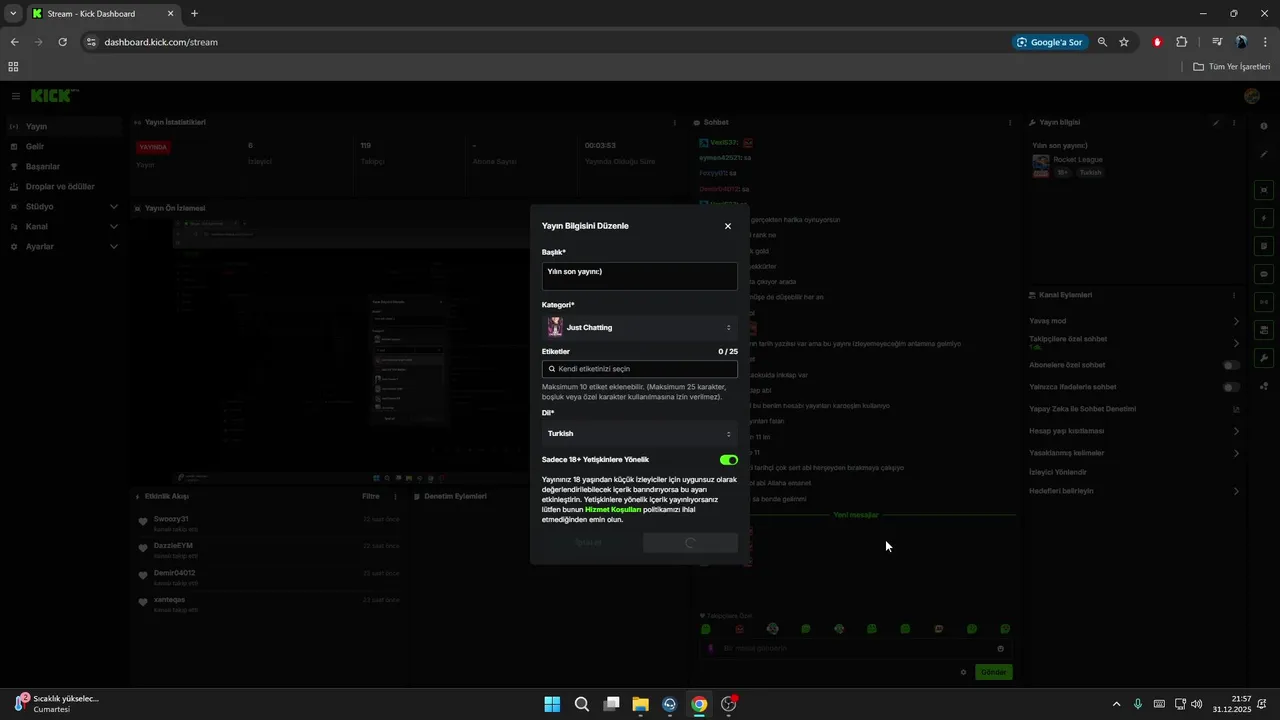Click the Gönder send button

click(x=993, y=672)
